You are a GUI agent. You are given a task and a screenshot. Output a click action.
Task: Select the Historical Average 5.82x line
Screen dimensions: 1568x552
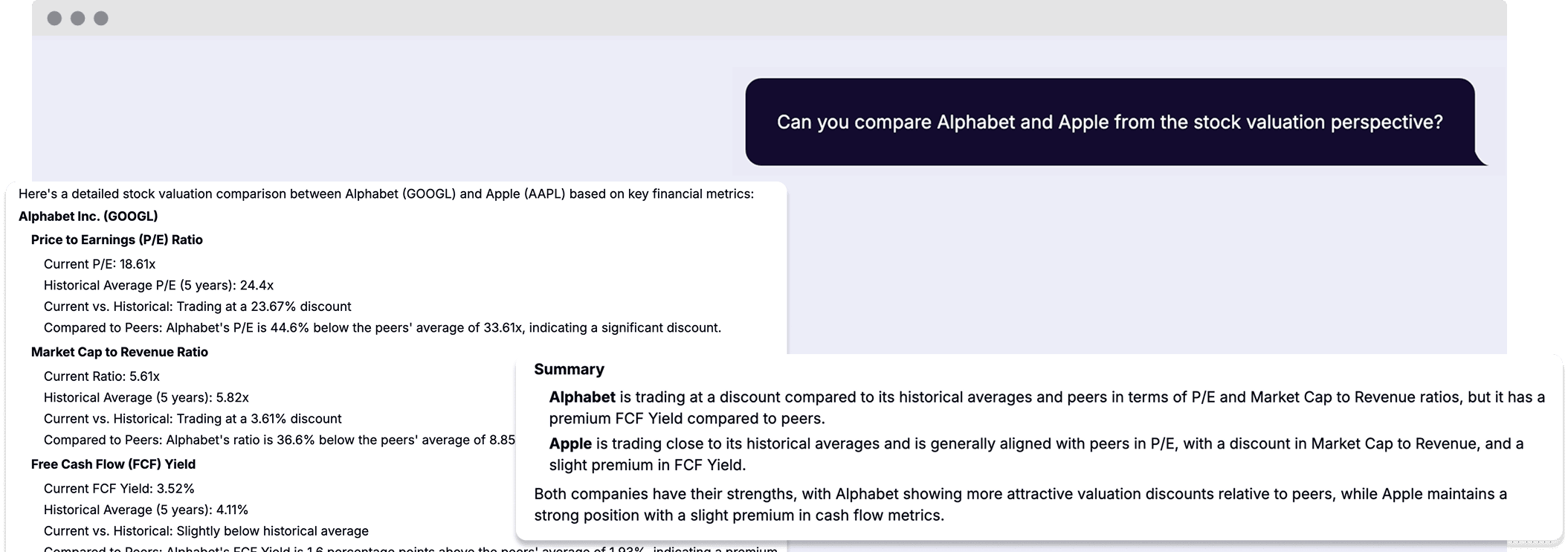(x=146, y=398)
